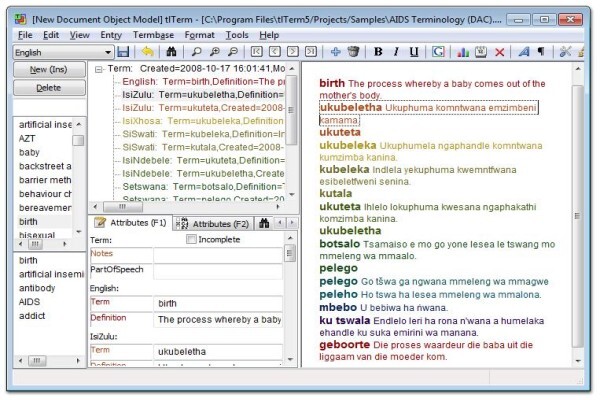Screen dimensions: 600x400
Task: Select AIDS in the lower history list
Action: tap(29, 302)
